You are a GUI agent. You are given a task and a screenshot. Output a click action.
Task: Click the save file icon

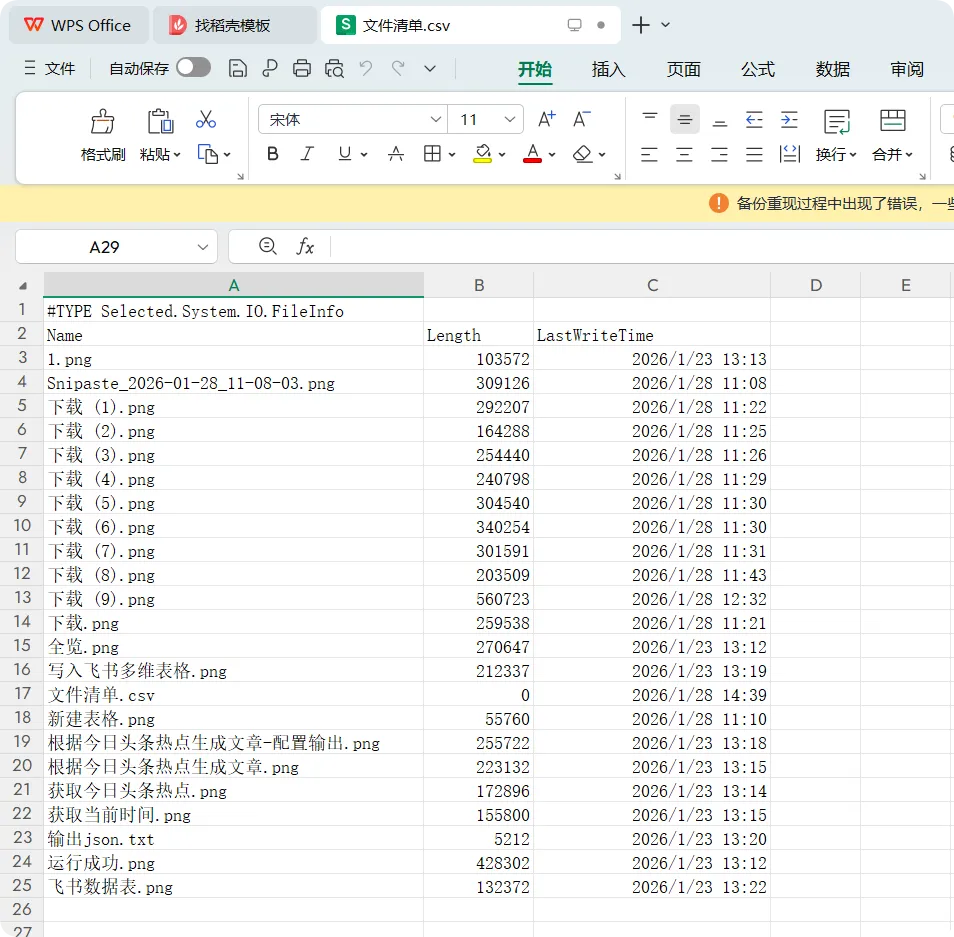point(237,68)
